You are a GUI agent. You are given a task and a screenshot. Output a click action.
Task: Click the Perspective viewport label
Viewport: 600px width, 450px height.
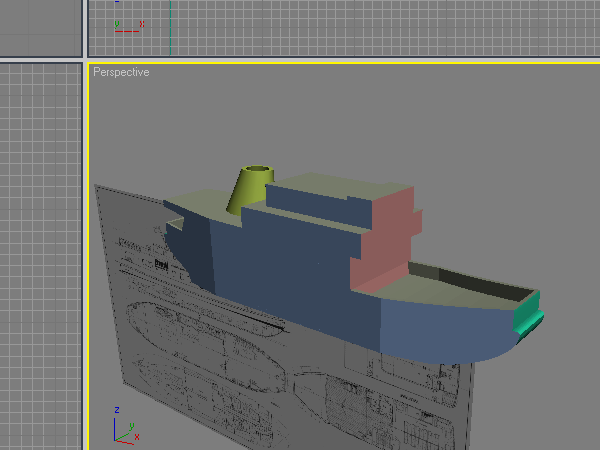click(121, 72)
